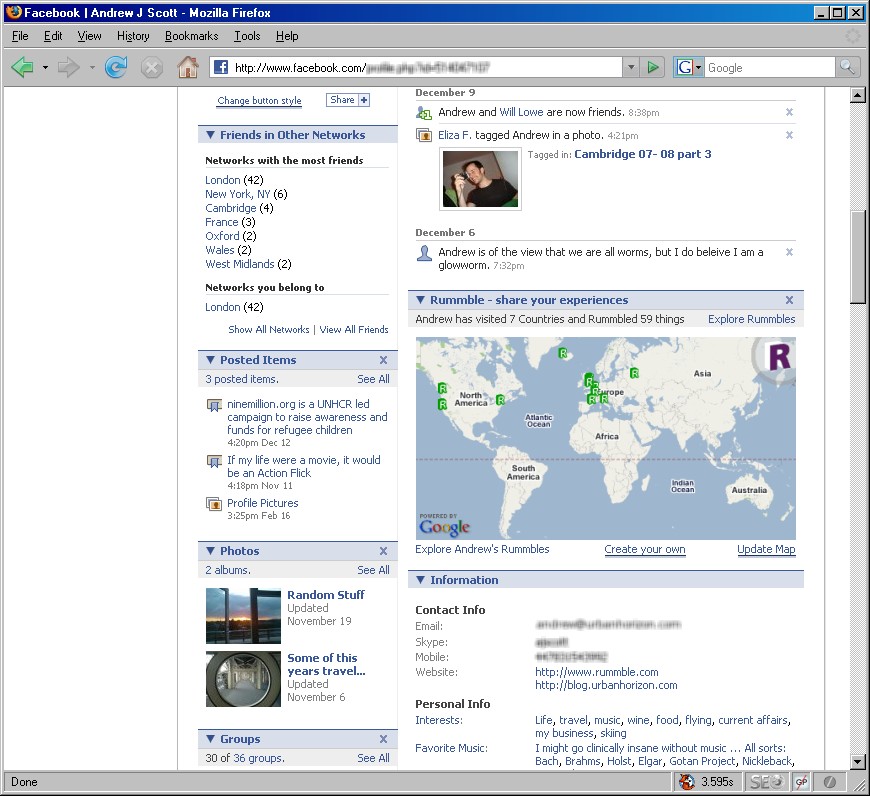
Task: Click the green Back arrow button
Action: pos(23,68)
